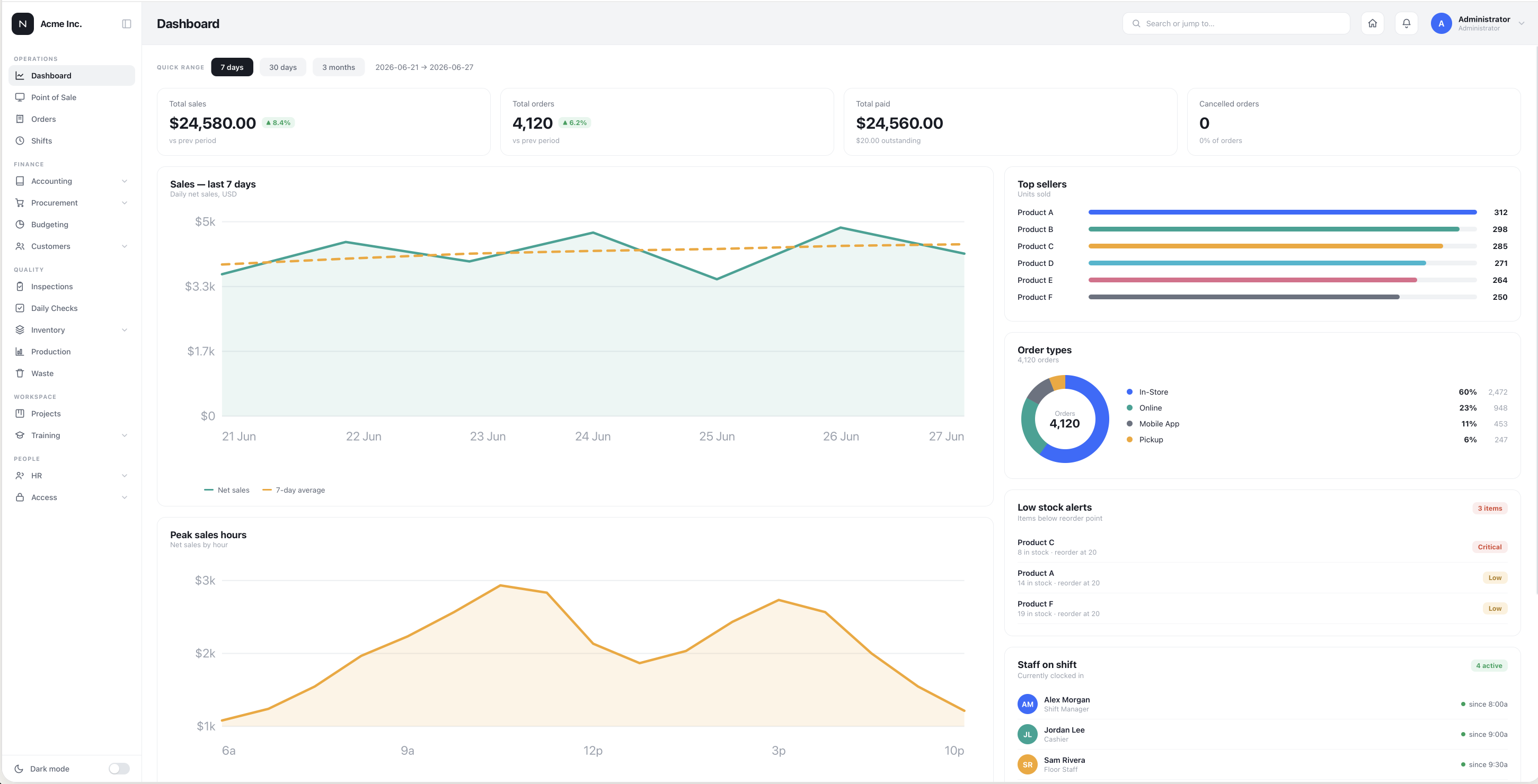Screen dimensions: 1538x784
Task: Click the In-Store blue legend dot
Action: coord(1129,392)
